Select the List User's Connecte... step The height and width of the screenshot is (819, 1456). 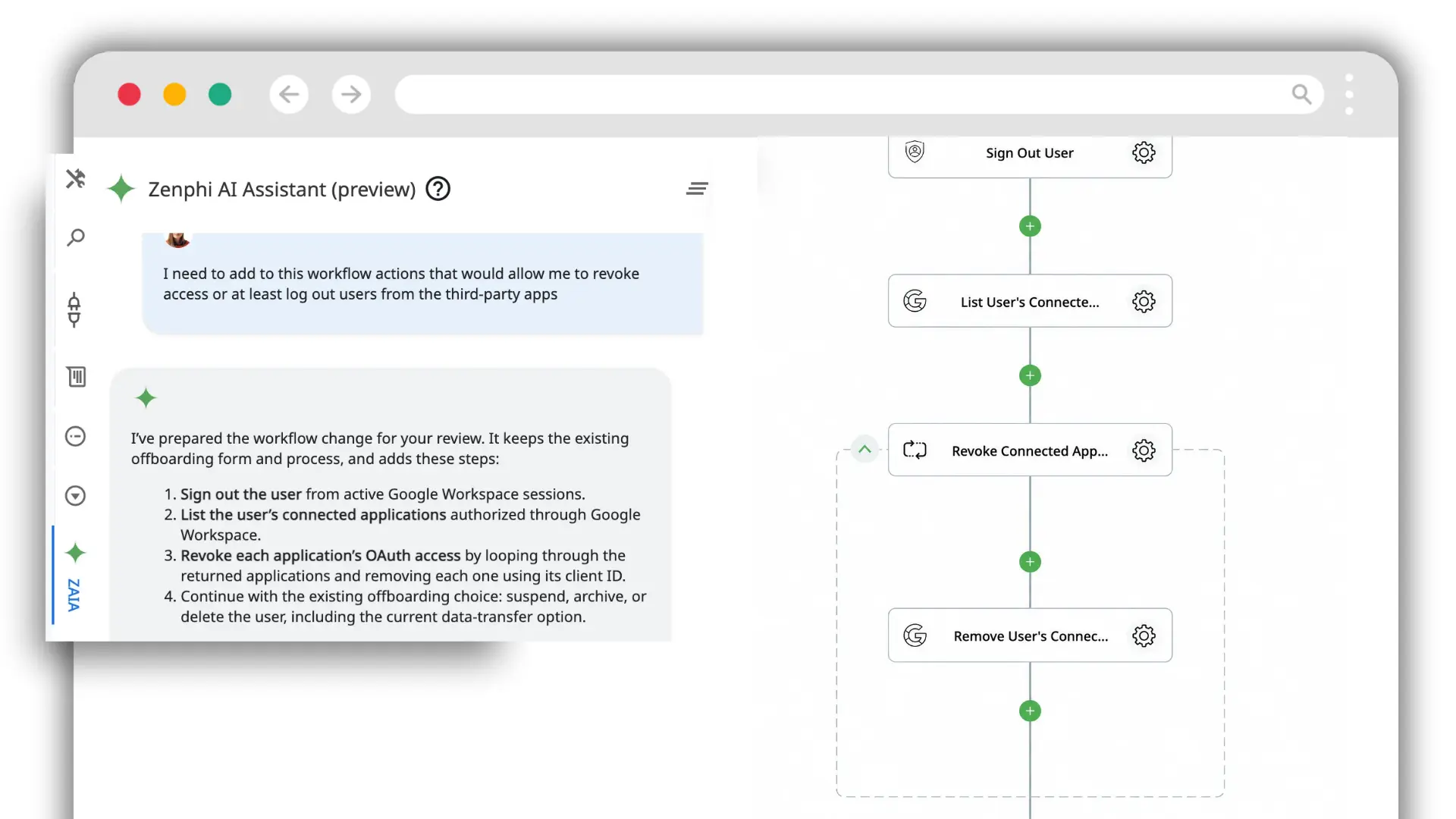tap(1030, 301)
